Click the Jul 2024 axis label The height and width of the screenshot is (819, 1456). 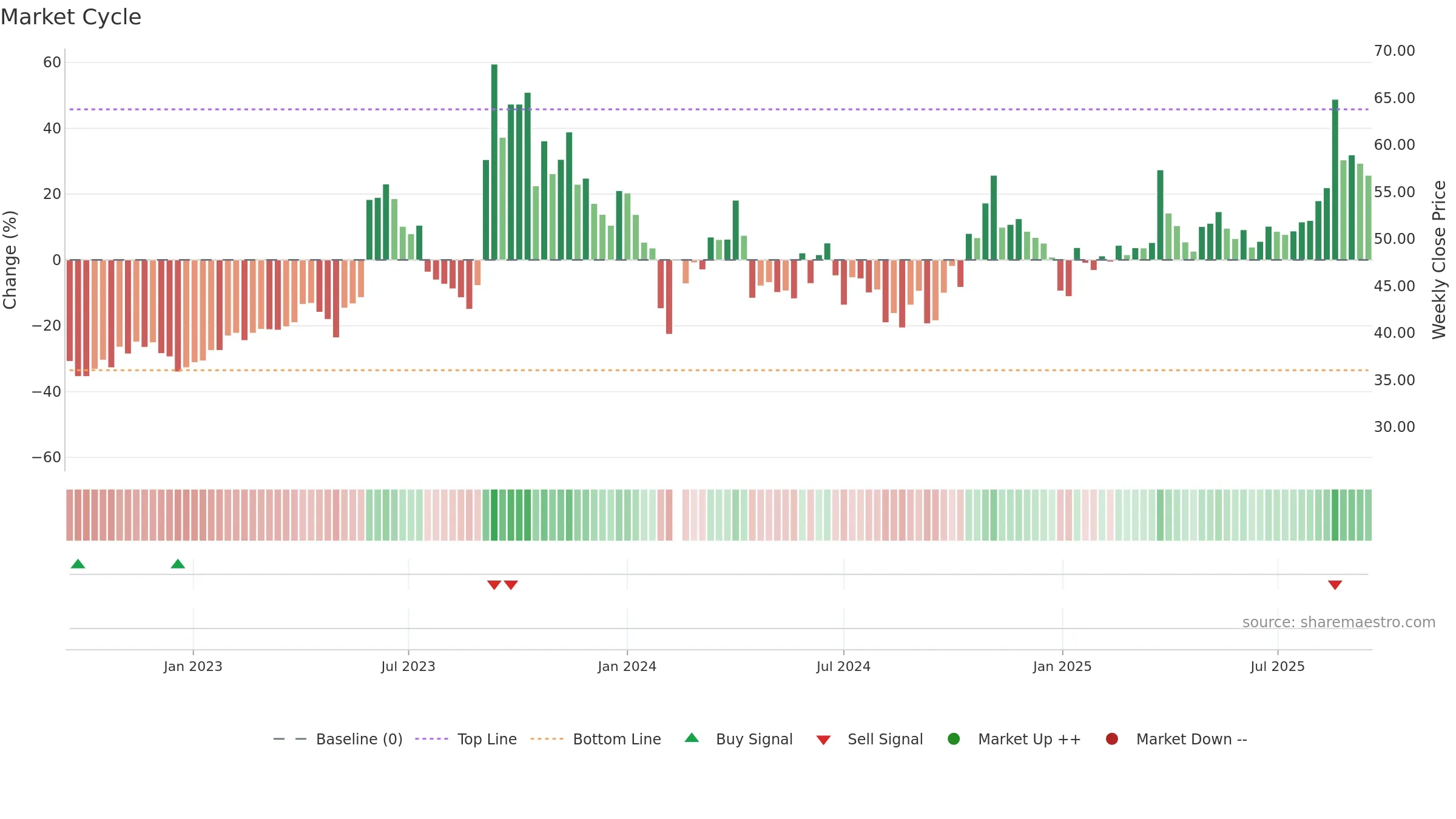point(843,666)
